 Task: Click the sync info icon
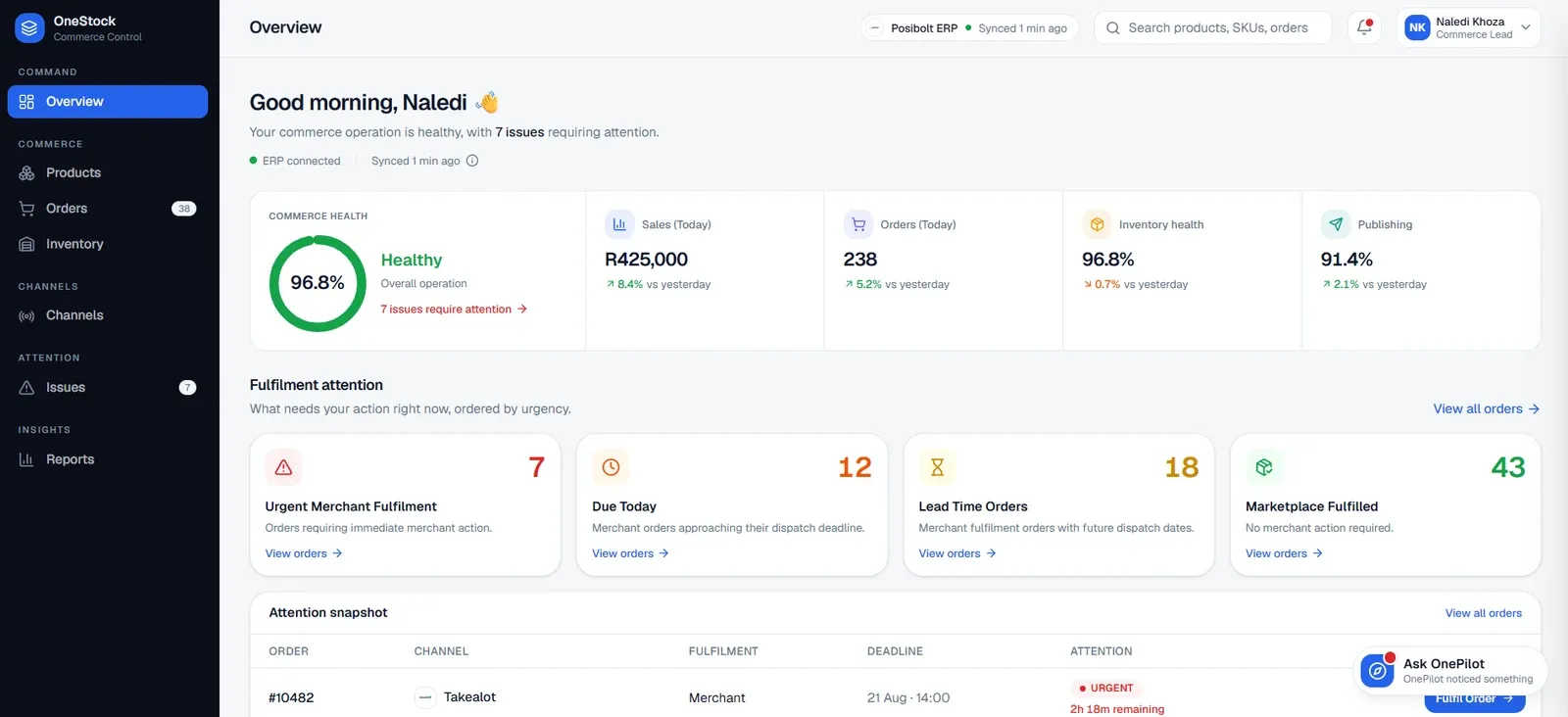click(x=472, y=161)
